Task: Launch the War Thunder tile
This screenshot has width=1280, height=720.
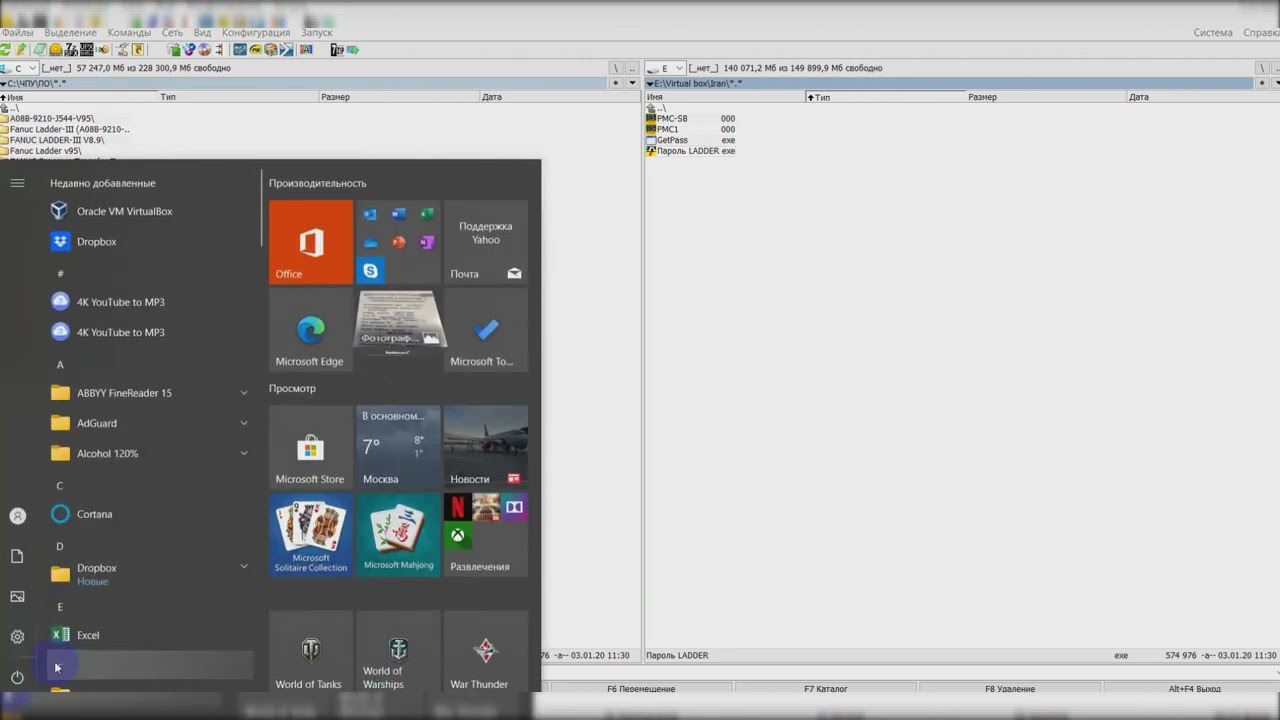Action: pyautogui.click(x=486, y=651)
